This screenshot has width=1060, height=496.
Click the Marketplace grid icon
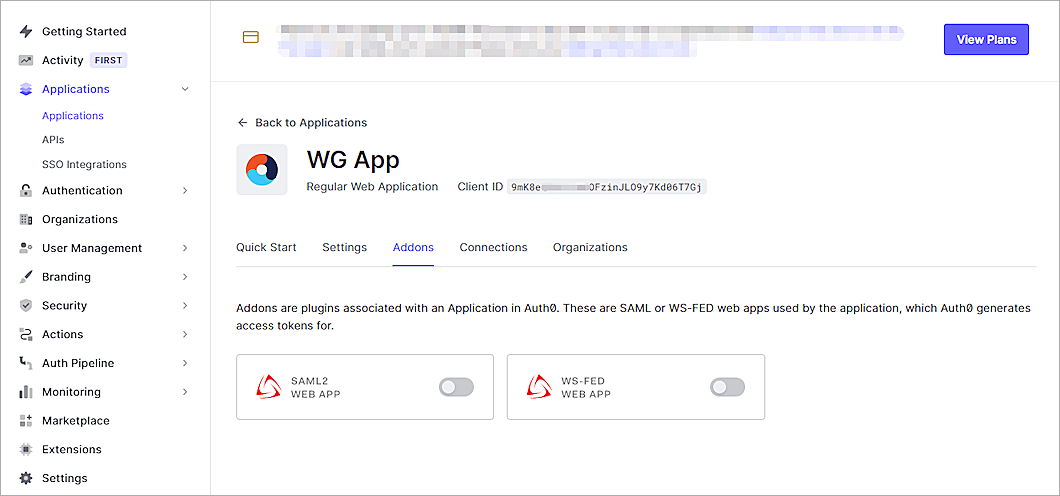click(26, 420)
